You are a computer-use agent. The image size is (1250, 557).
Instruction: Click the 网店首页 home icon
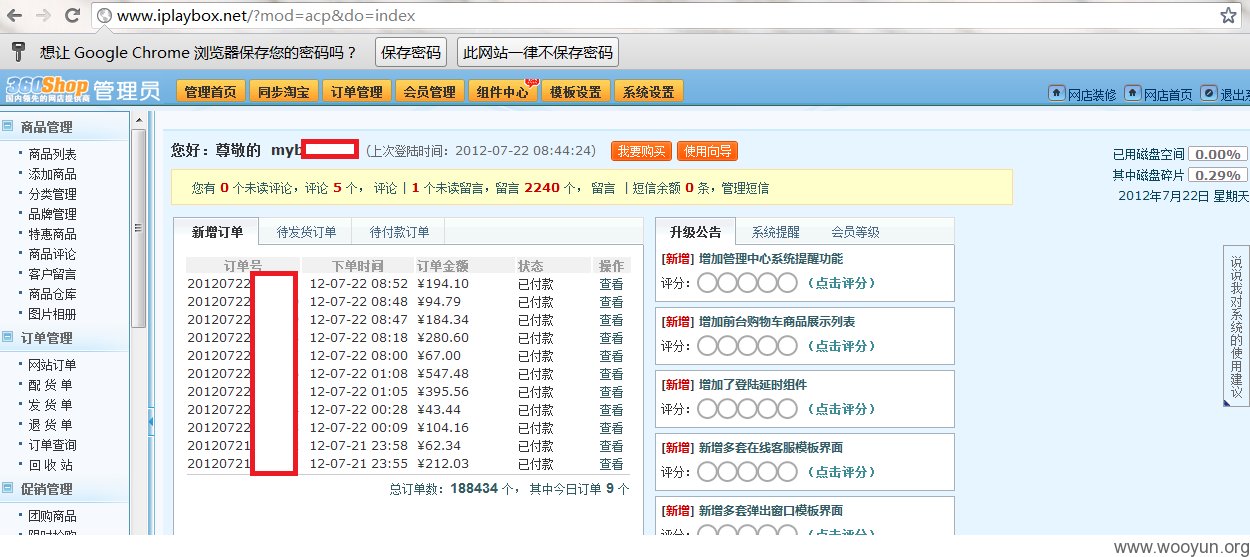coord(1132,93)
